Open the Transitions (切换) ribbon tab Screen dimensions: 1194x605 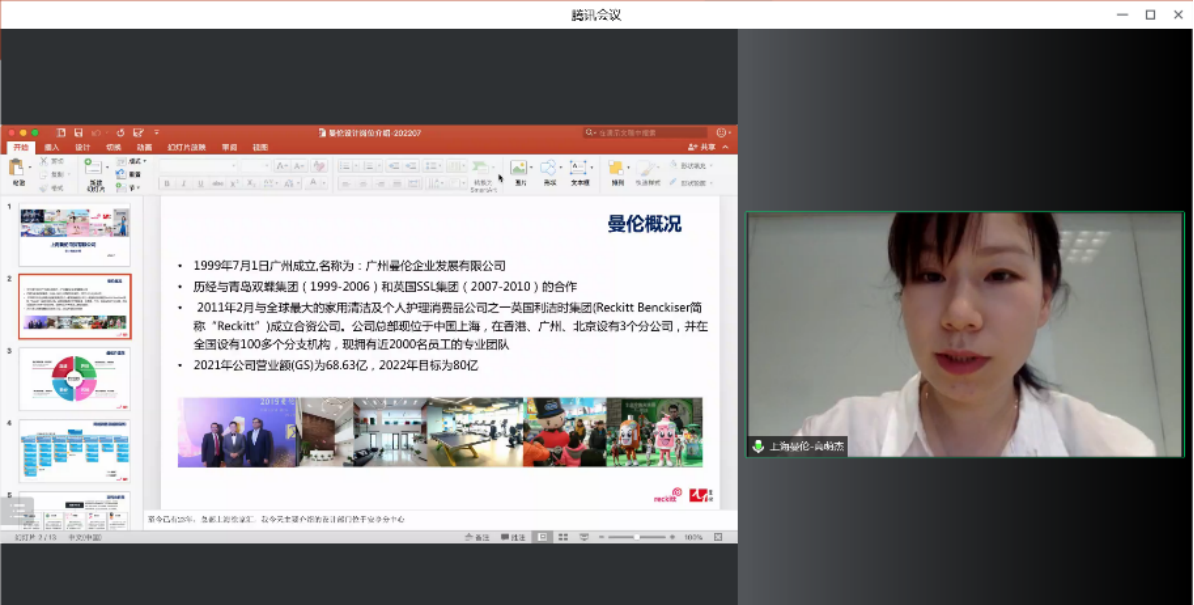pyautogui.click(x=113, y=147)
